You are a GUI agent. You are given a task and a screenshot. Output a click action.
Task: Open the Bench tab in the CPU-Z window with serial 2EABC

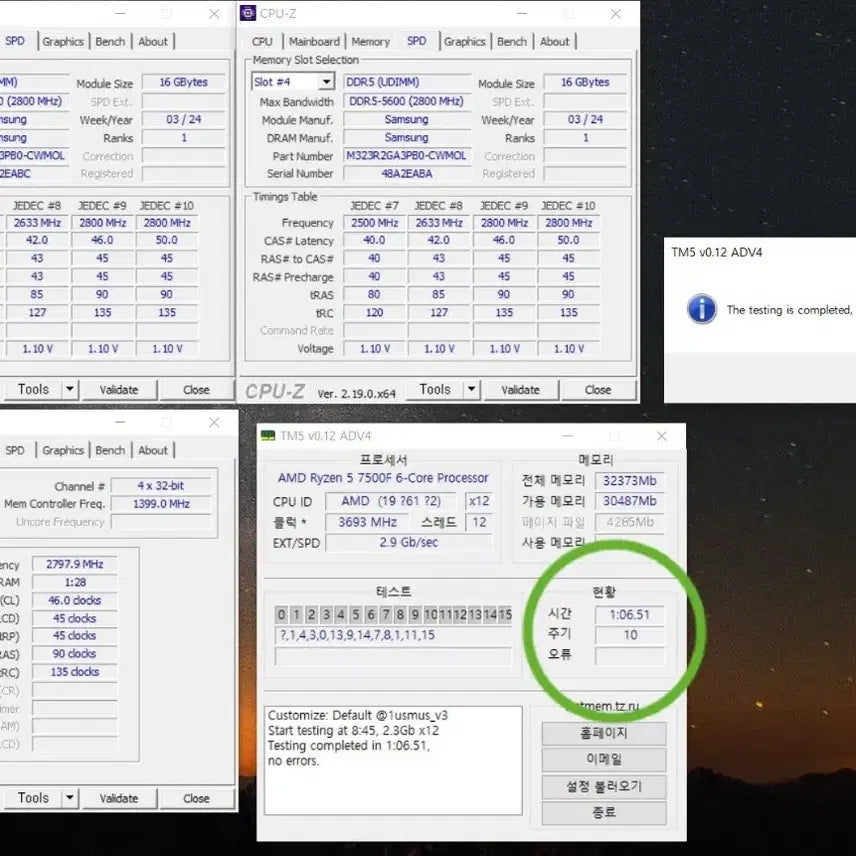click(110, 41)
